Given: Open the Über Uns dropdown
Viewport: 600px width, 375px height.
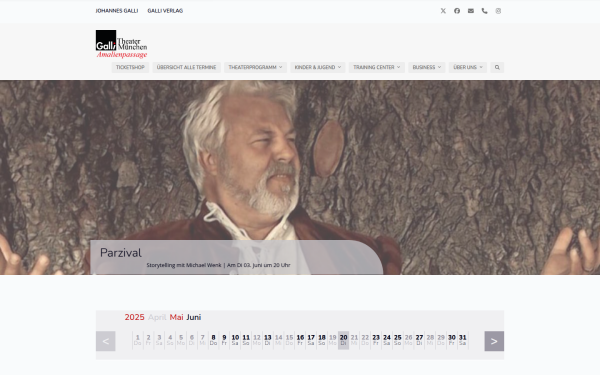Looking at the screenshot, I should [x=468, y=67].
